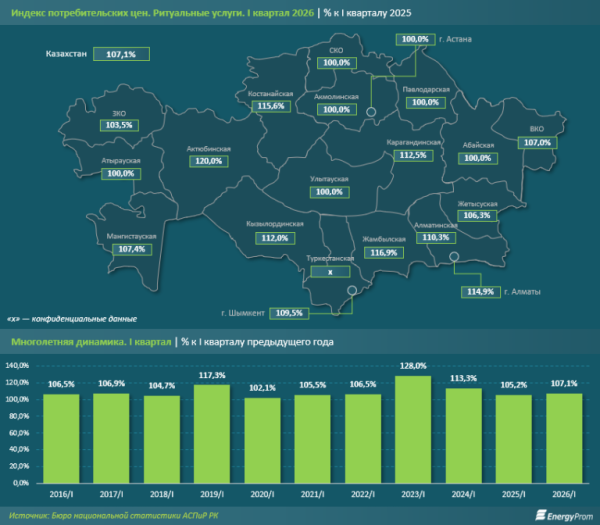Click the Almaty city circle marker

click(454, 256)
